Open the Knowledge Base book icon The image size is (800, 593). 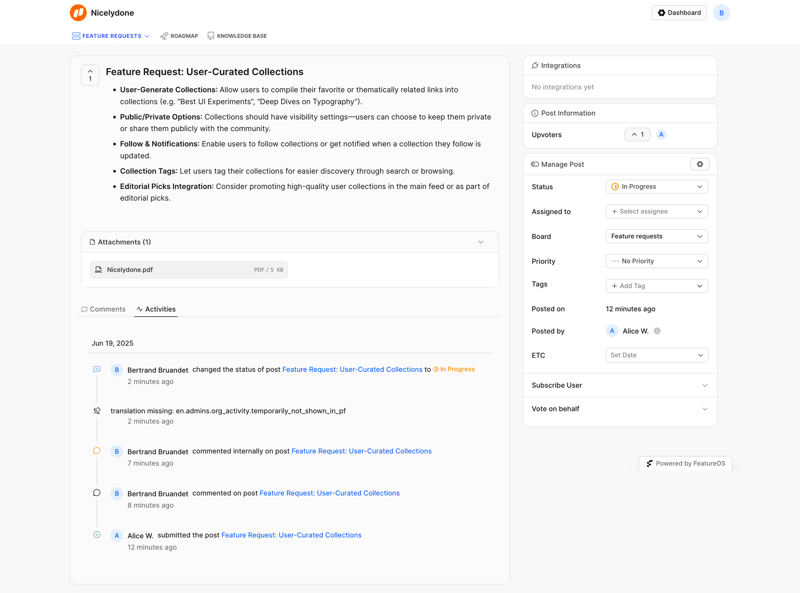(210, 35)
